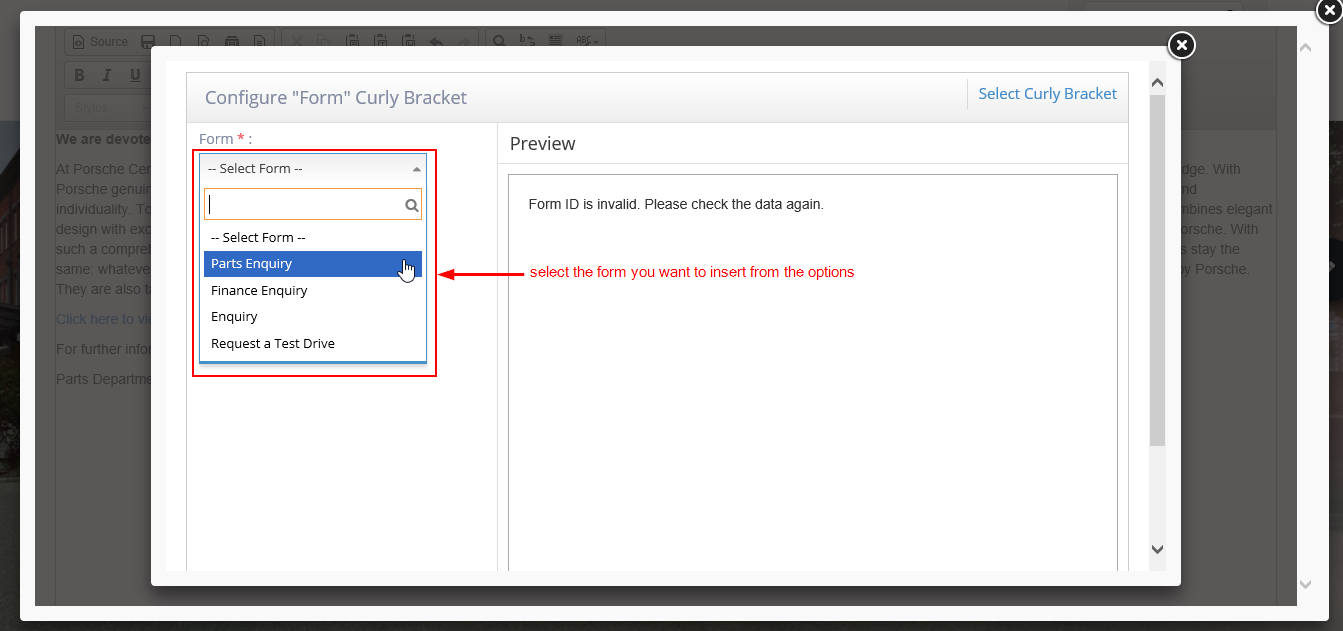Click the Cut icon in the toolbar
Image resolution: width=1343 pixels, height=631 pixels.
pyautogui.click(x=296, y=41)
